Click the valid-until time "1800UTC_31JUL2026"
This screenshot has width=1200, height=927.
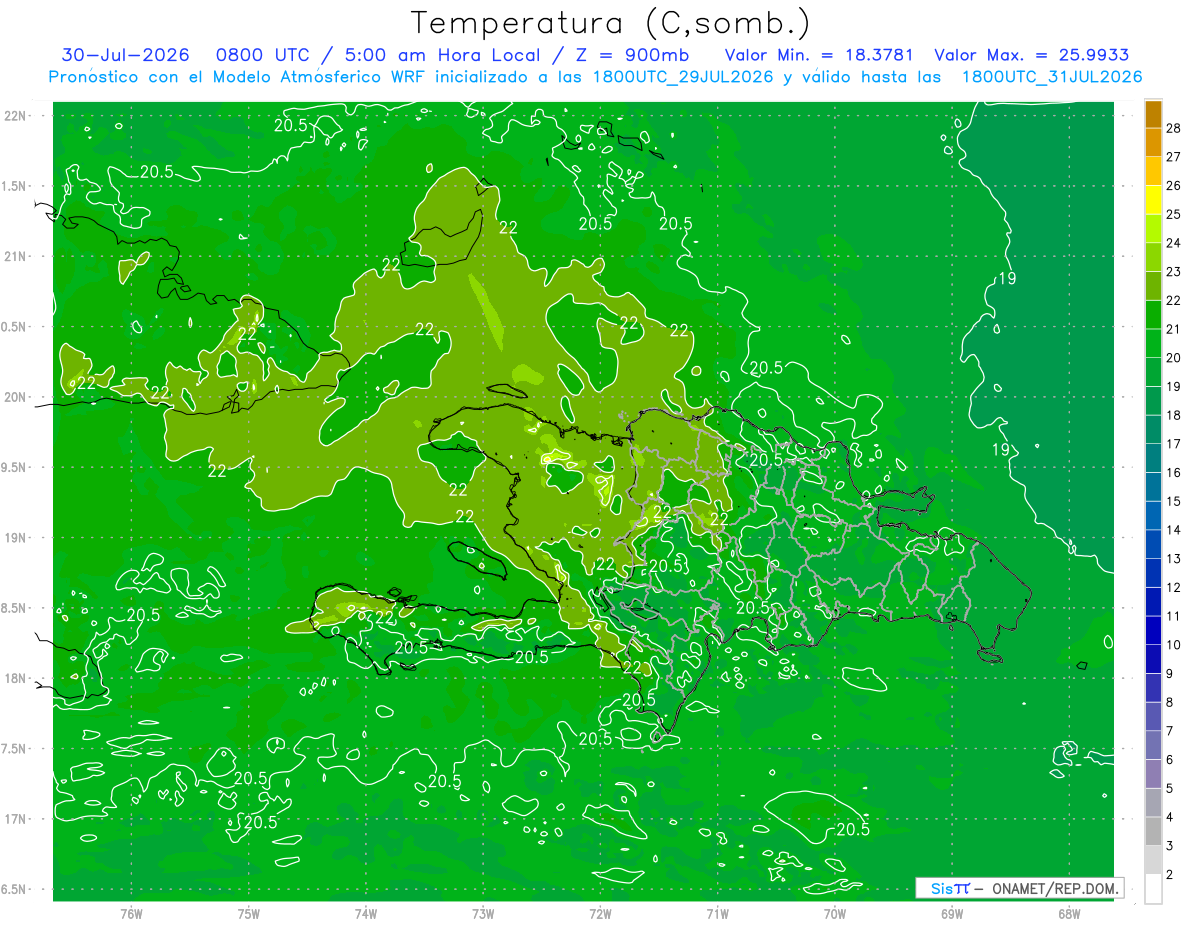click(x=1052, y=77)
